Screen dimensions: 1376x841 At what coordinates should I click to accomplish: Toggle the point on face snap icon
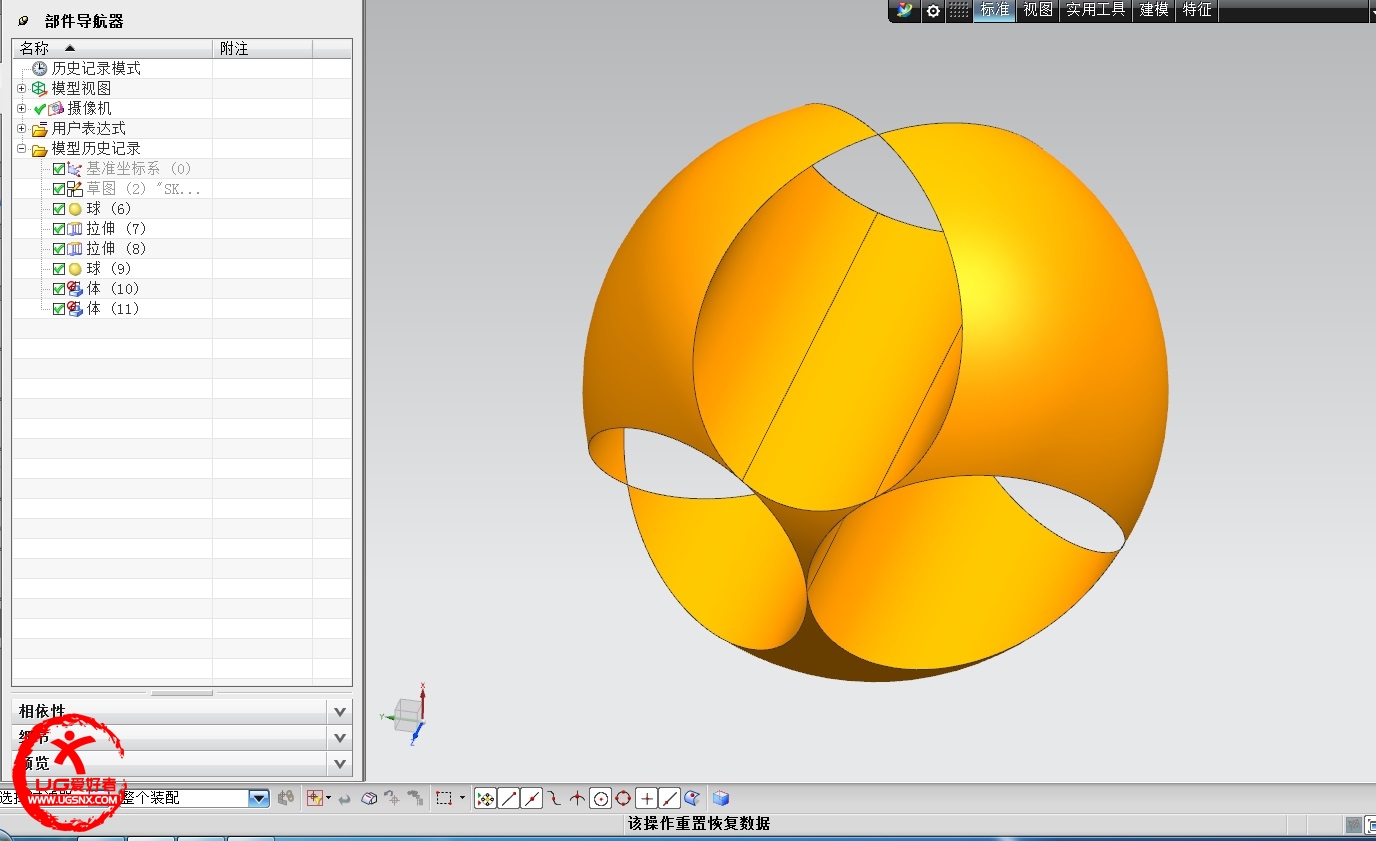(x=691, y=798)
